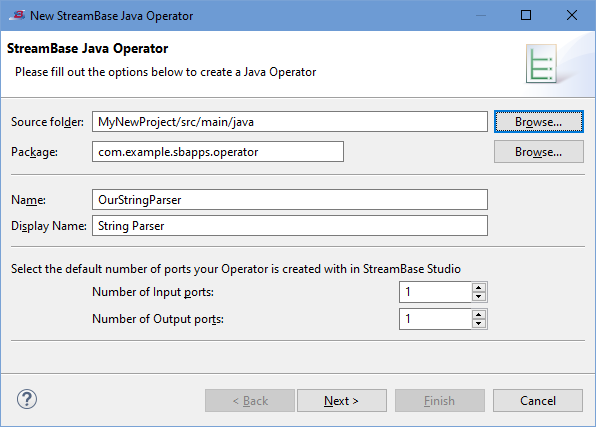Screen dimensions: 596x427
Task: Maximize the dialog window
Action: pyautogui.click(x=526, y=15)
